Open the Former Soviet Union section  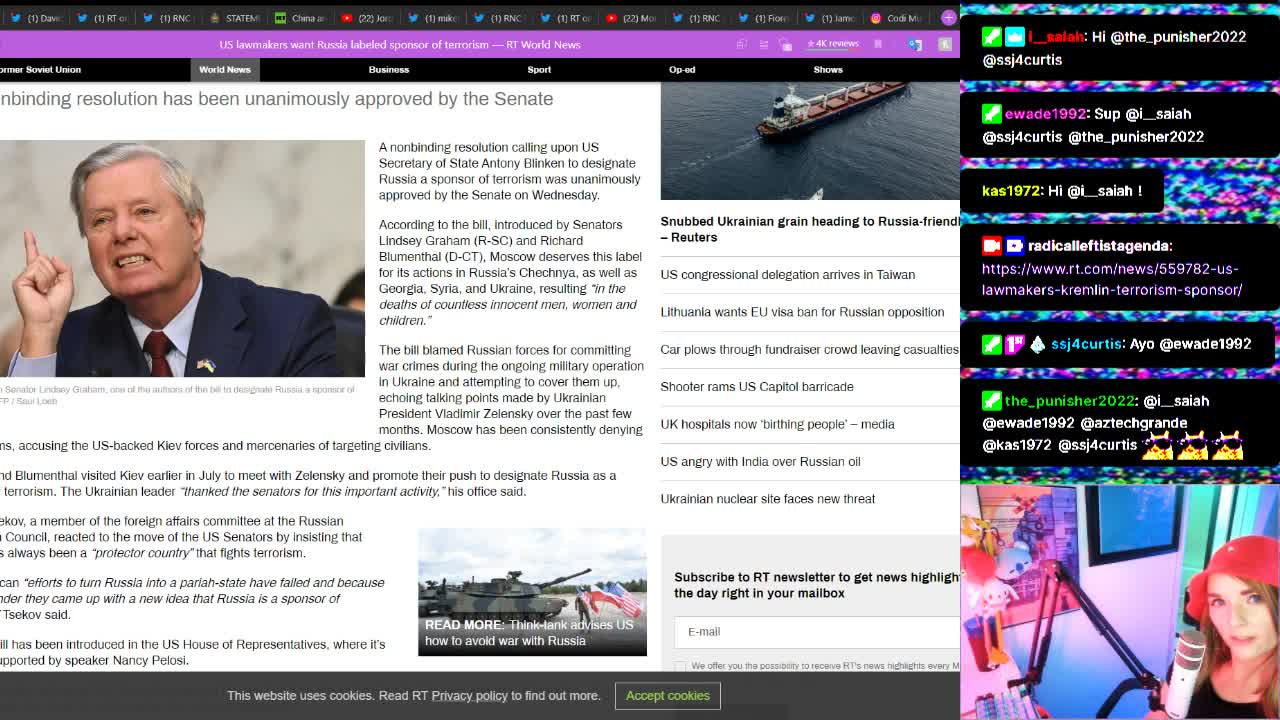click(x=40, y=69)
